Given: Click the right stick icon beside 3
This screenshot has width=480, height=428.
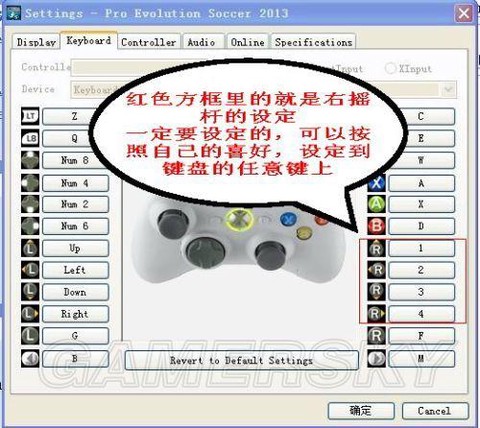Looking at the screenshot, I should coord(376,292).
